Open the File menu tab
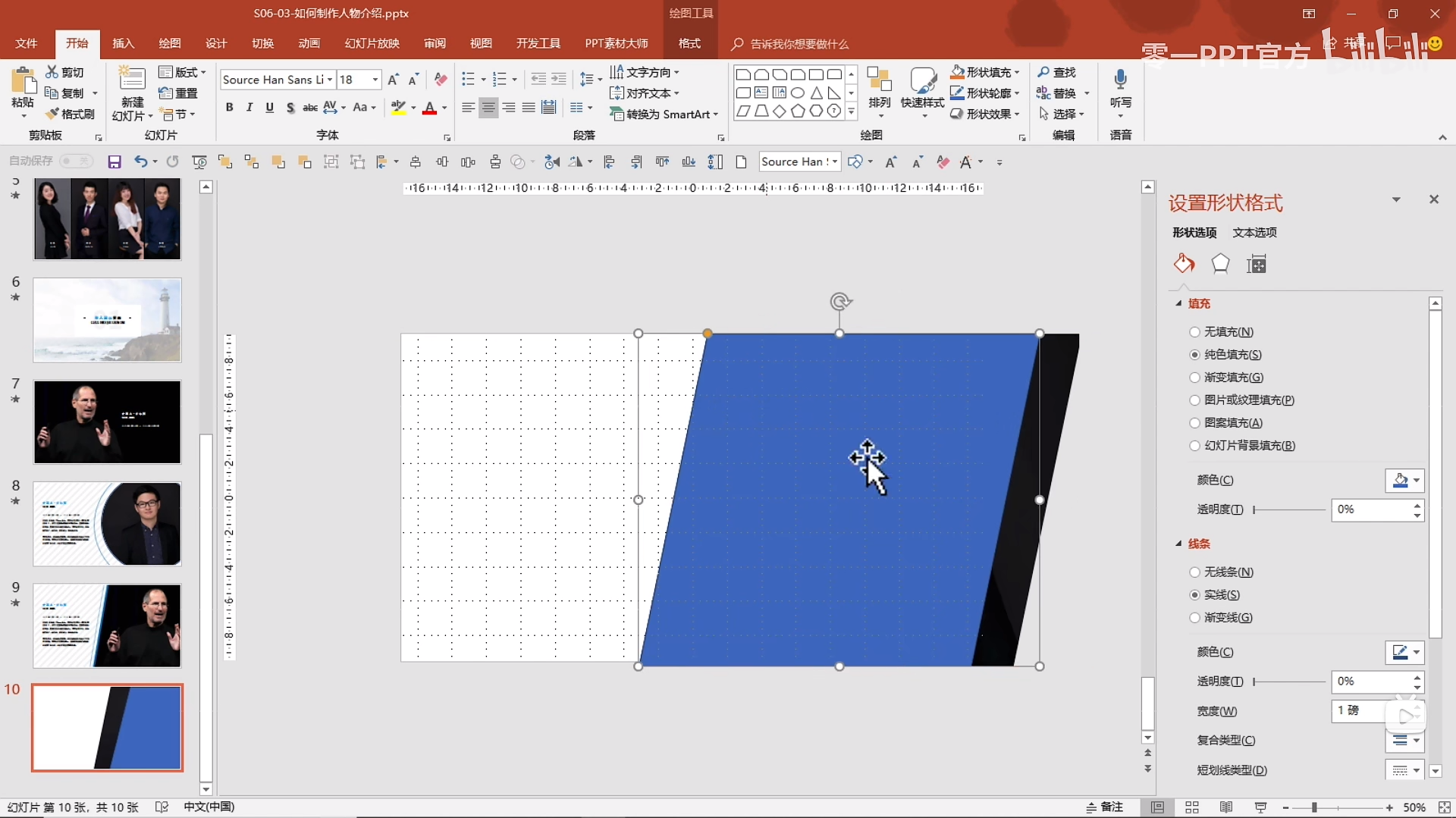 click(x=27, y=43)
